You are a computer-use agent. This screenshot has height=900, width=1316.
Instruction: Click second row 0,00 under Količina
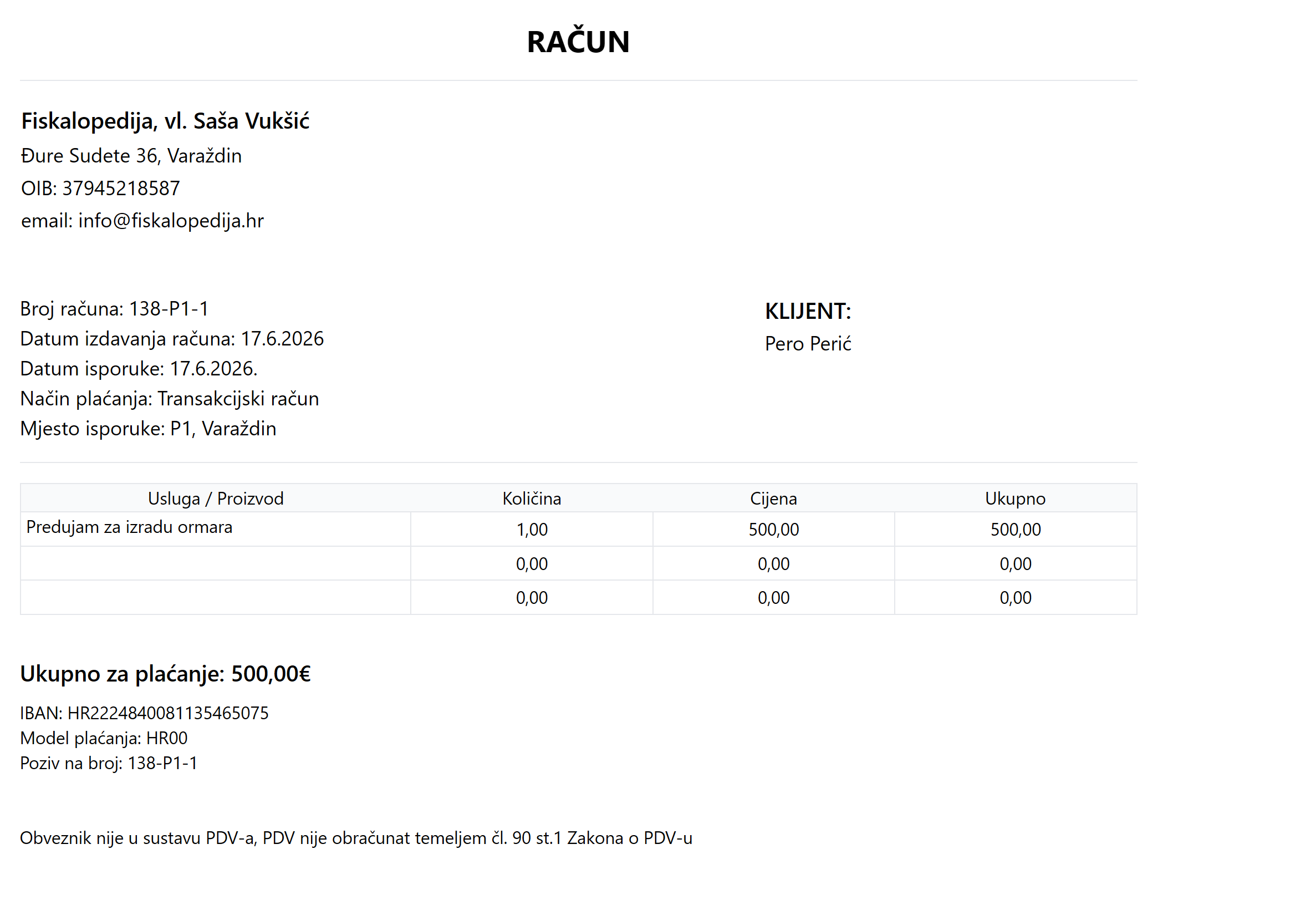[x=532, y=563]
